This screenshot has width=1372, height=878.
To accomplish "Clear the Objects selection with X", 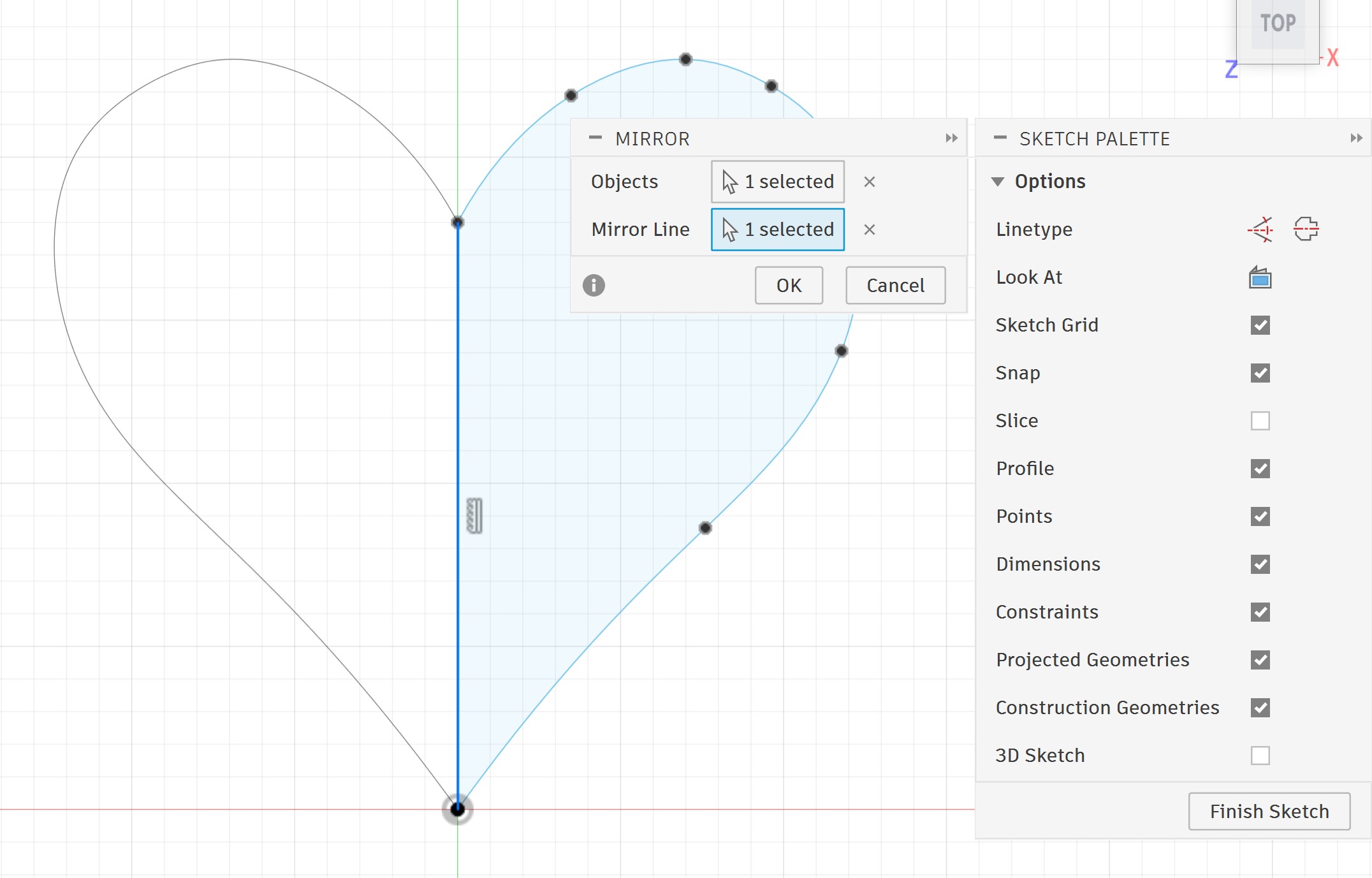I will tap(869, 182).
